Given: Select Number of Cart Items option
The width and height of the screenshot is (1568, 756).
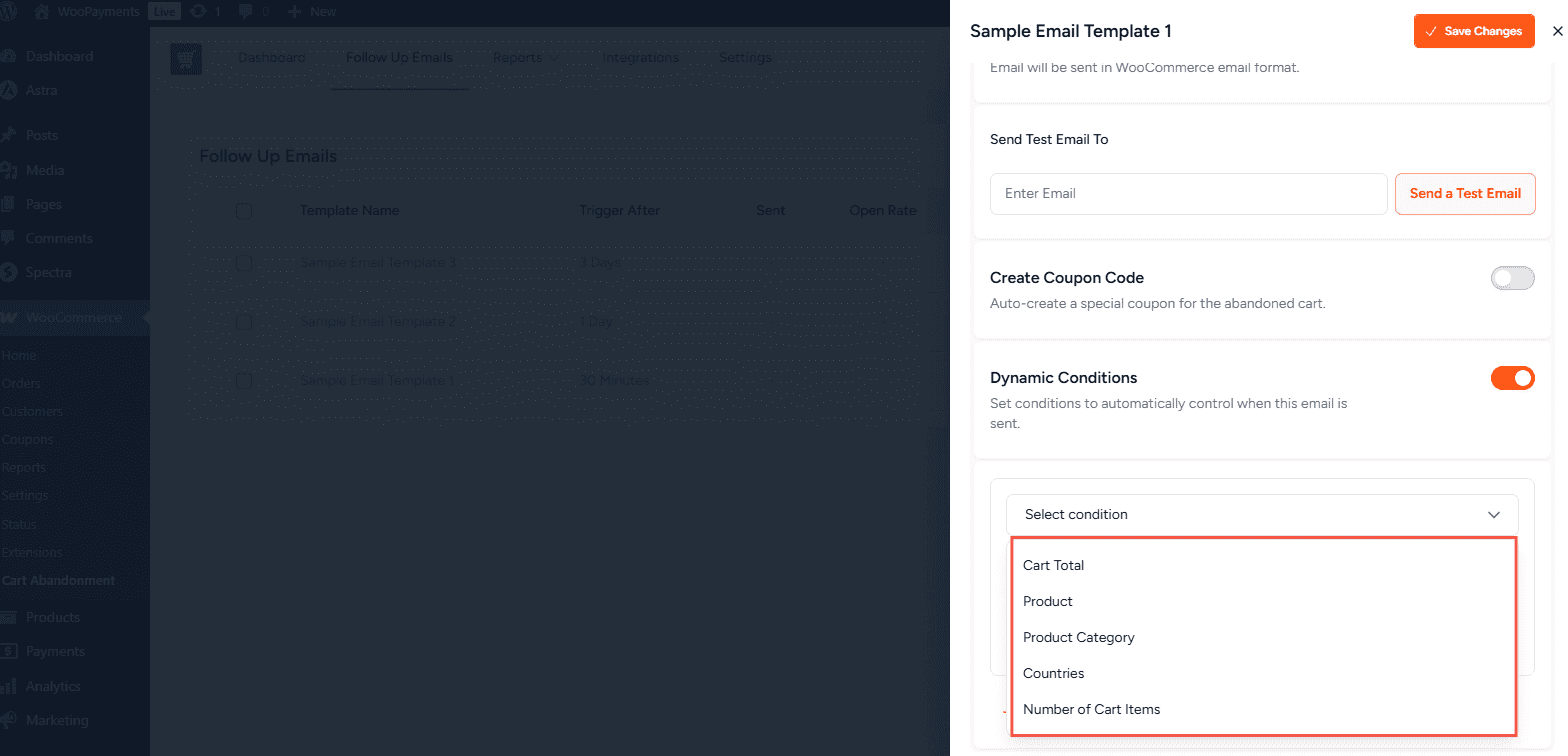Looking at the screenshot, I should (x=1091, y=709).
